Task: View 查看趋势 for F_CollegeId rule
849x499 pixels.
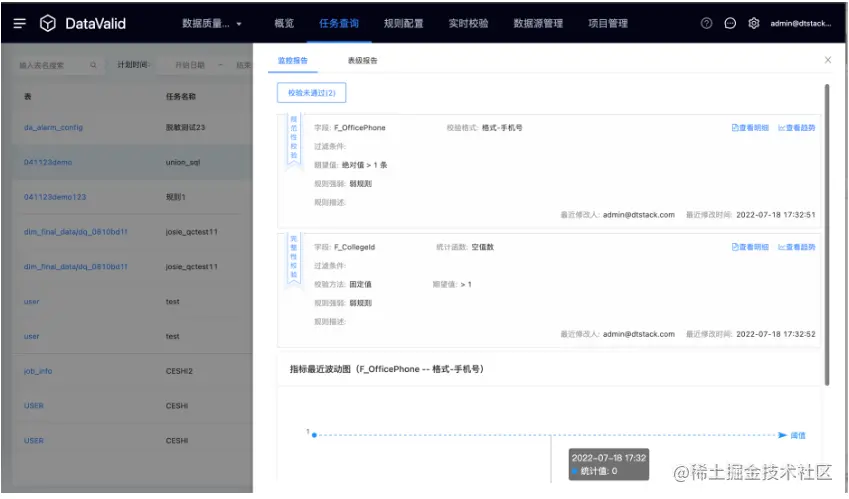Action: tap(796, 247)
